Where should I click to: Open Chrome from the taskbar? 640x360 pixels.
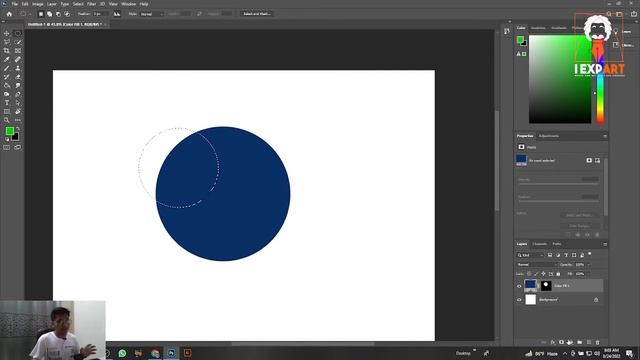tap(155, 353)
